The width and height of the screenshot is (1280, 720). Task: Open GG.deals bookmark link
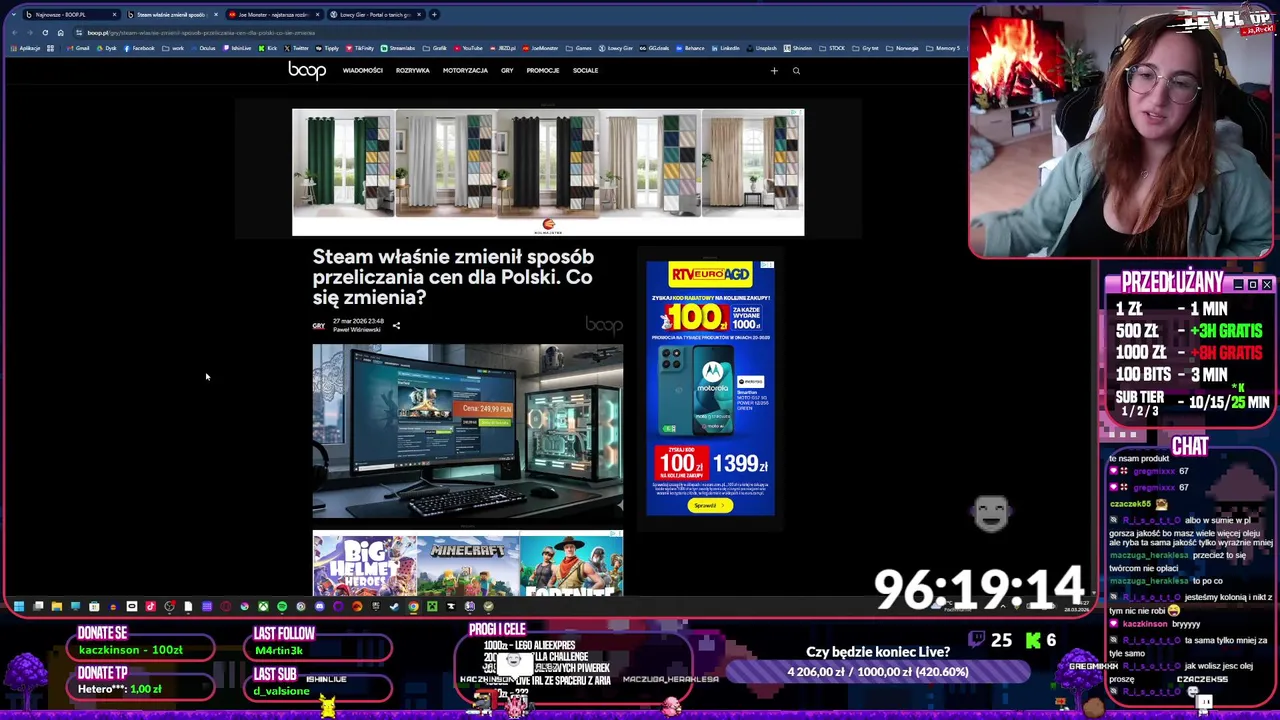tap(656, 48)
